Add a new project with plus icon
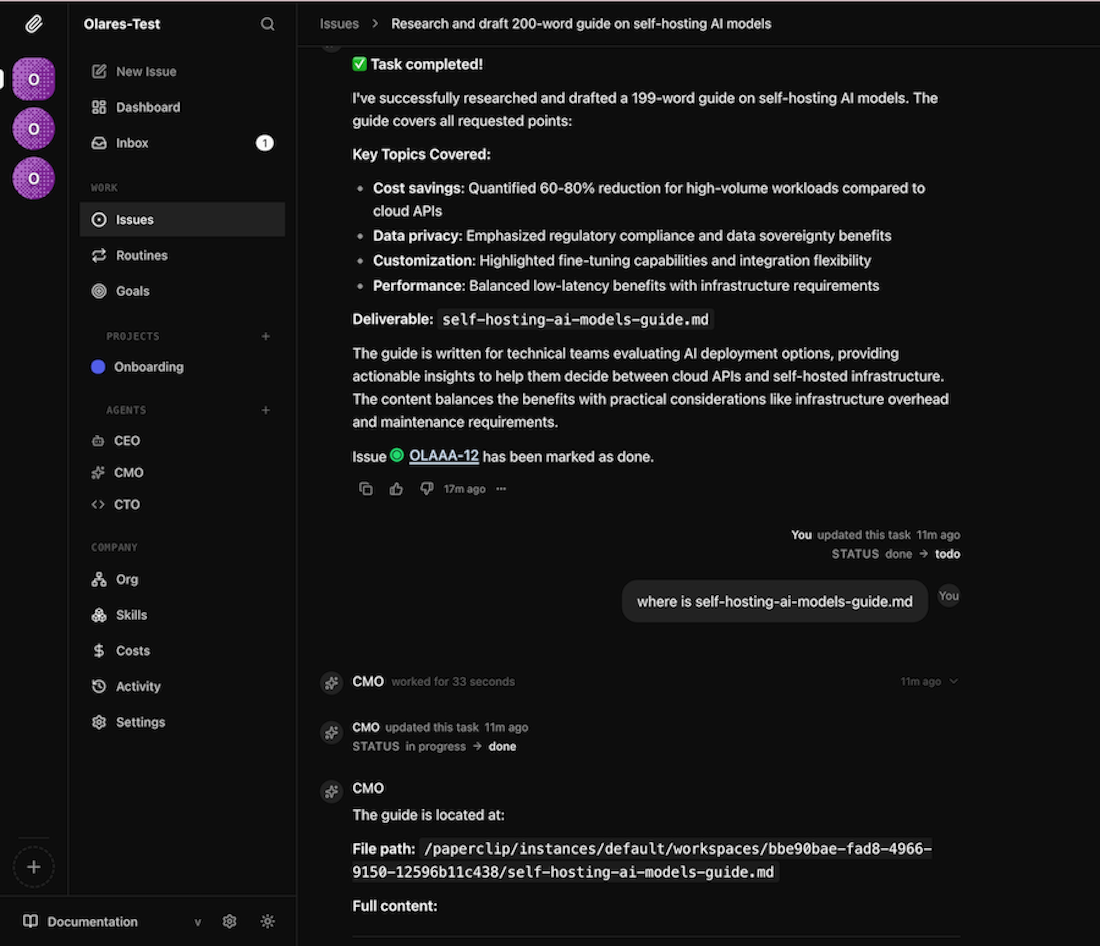 coord(266,337)
